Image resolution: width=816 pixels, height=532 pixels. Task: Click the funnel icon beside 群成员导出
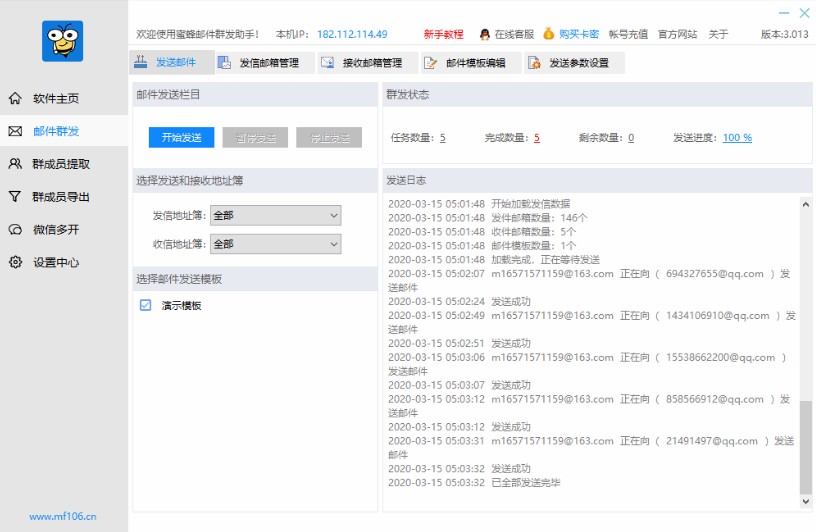(x=16, y=196)
